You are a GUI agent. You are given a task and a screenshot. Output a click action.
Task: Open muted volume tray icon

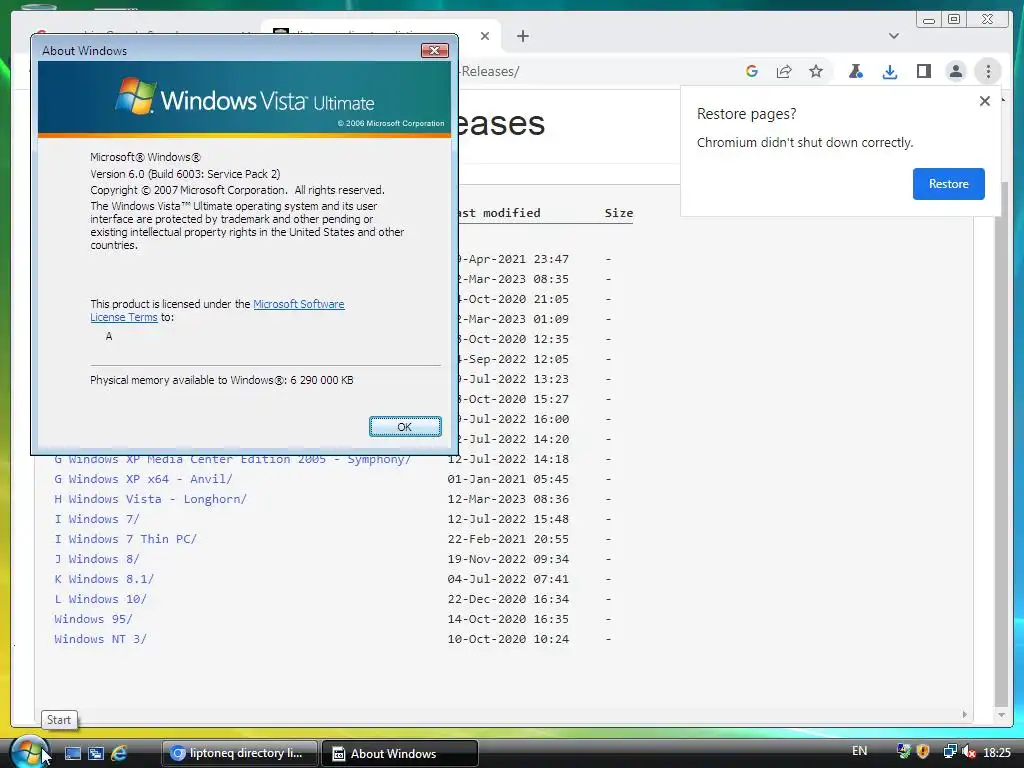(968, 752)
